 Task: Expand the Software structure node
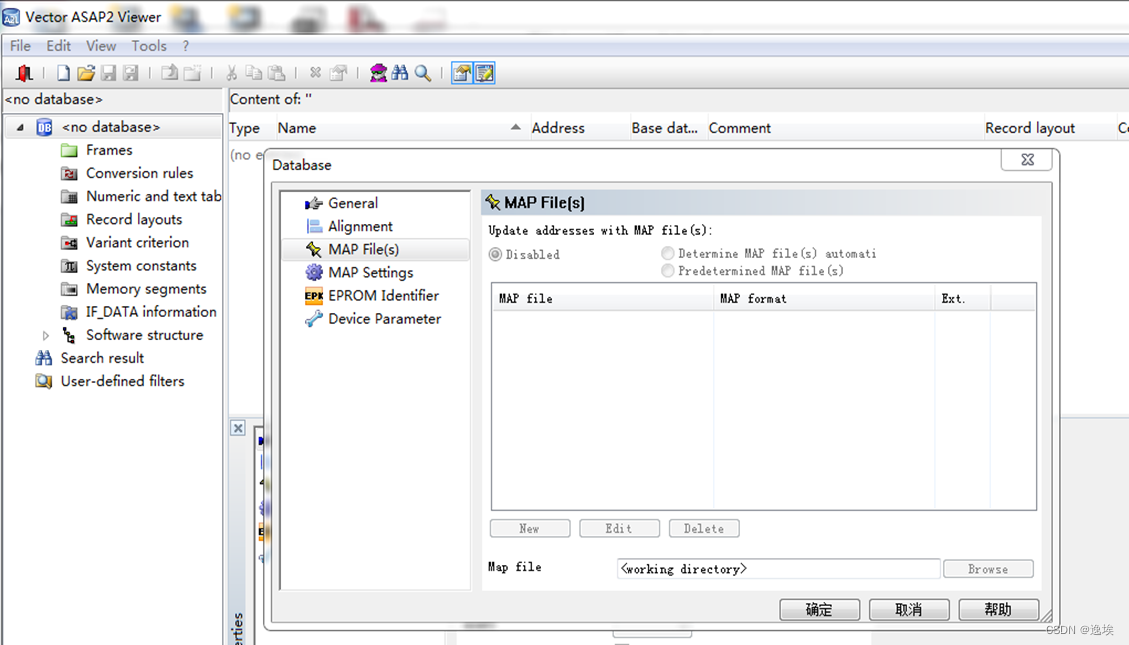45,335
